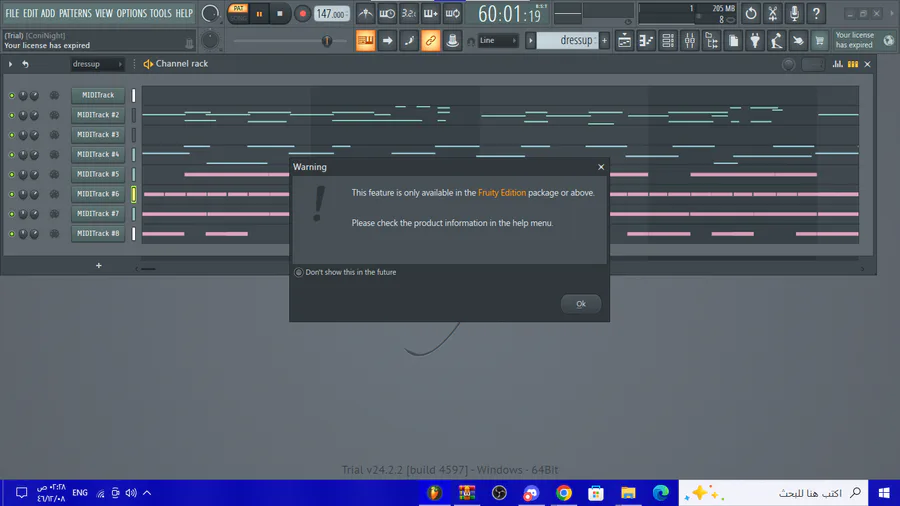Click the 147.000 tempo field
900x506 pixels.
point(332,14)
